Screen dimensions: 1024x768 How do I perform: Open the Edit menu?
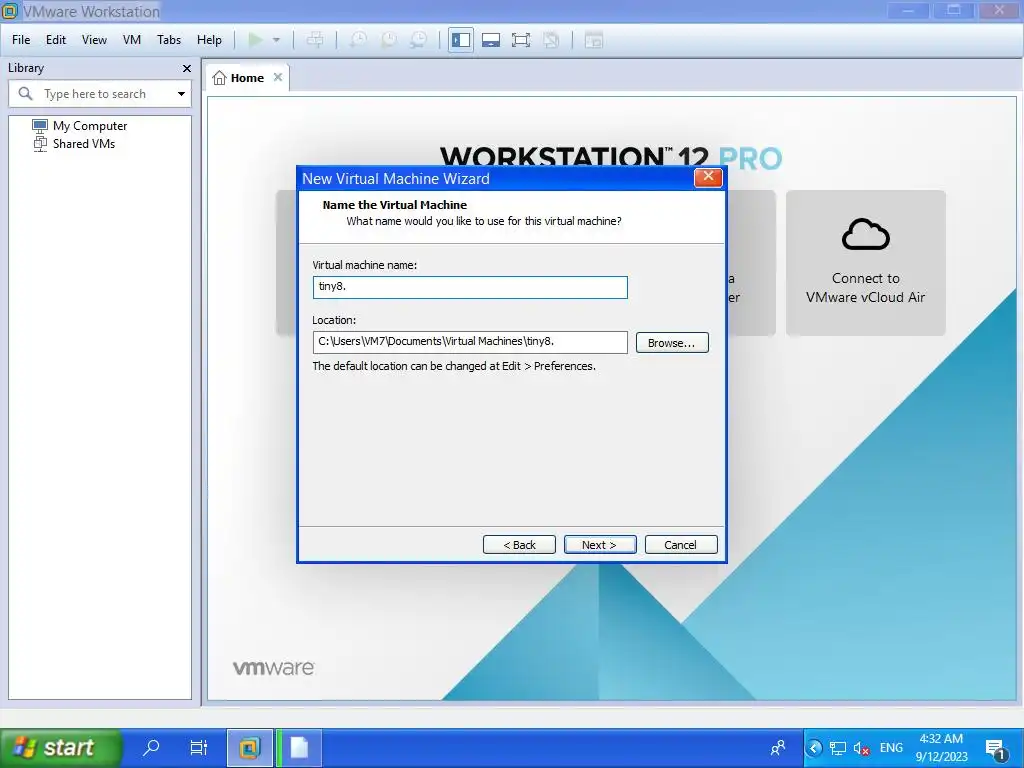56,40
